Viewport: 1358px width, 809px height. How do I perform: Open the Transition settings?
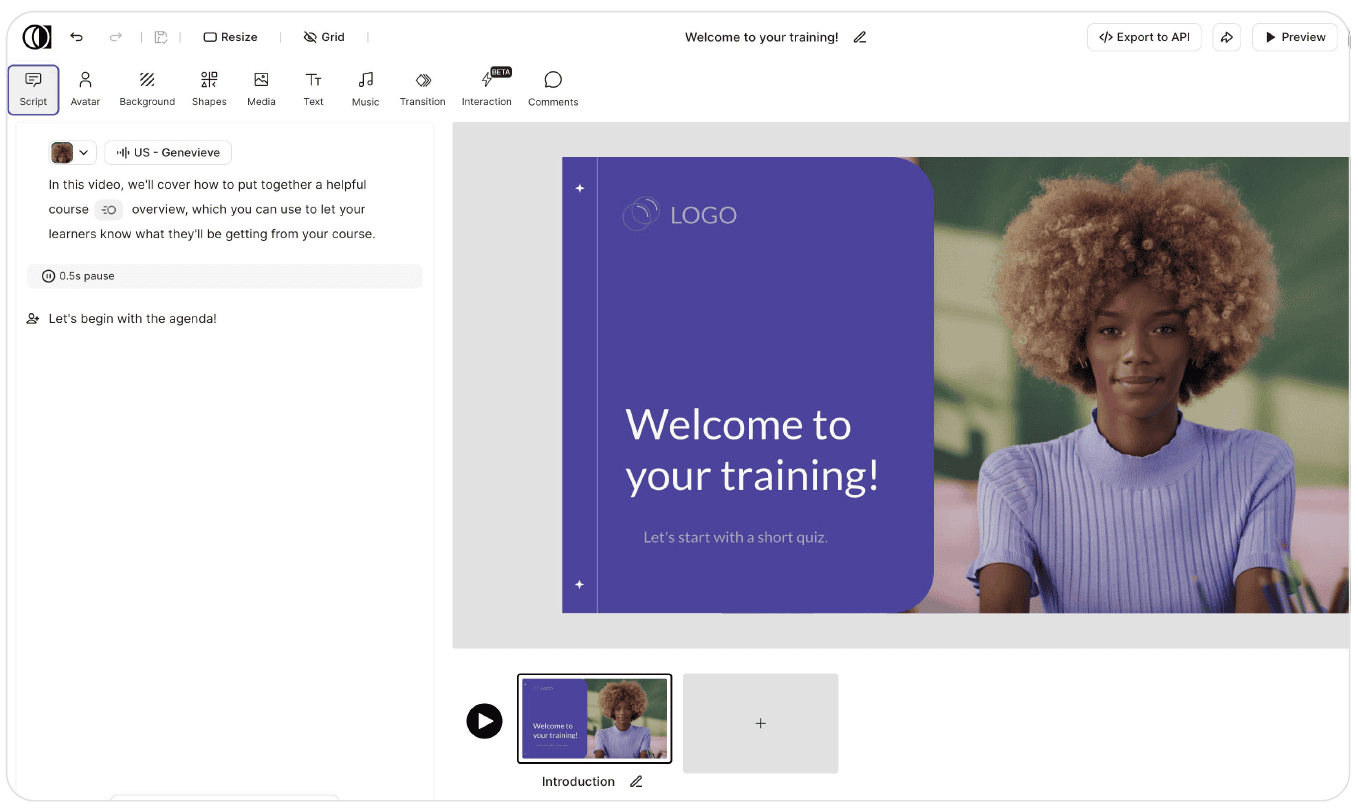422,89
